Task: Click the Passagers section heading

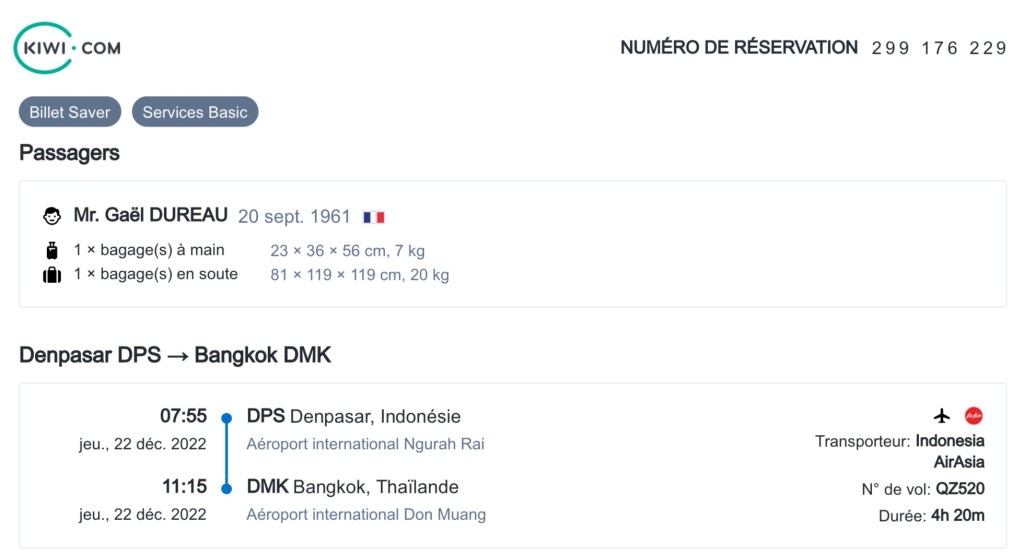Action: [x=69, y=153]
